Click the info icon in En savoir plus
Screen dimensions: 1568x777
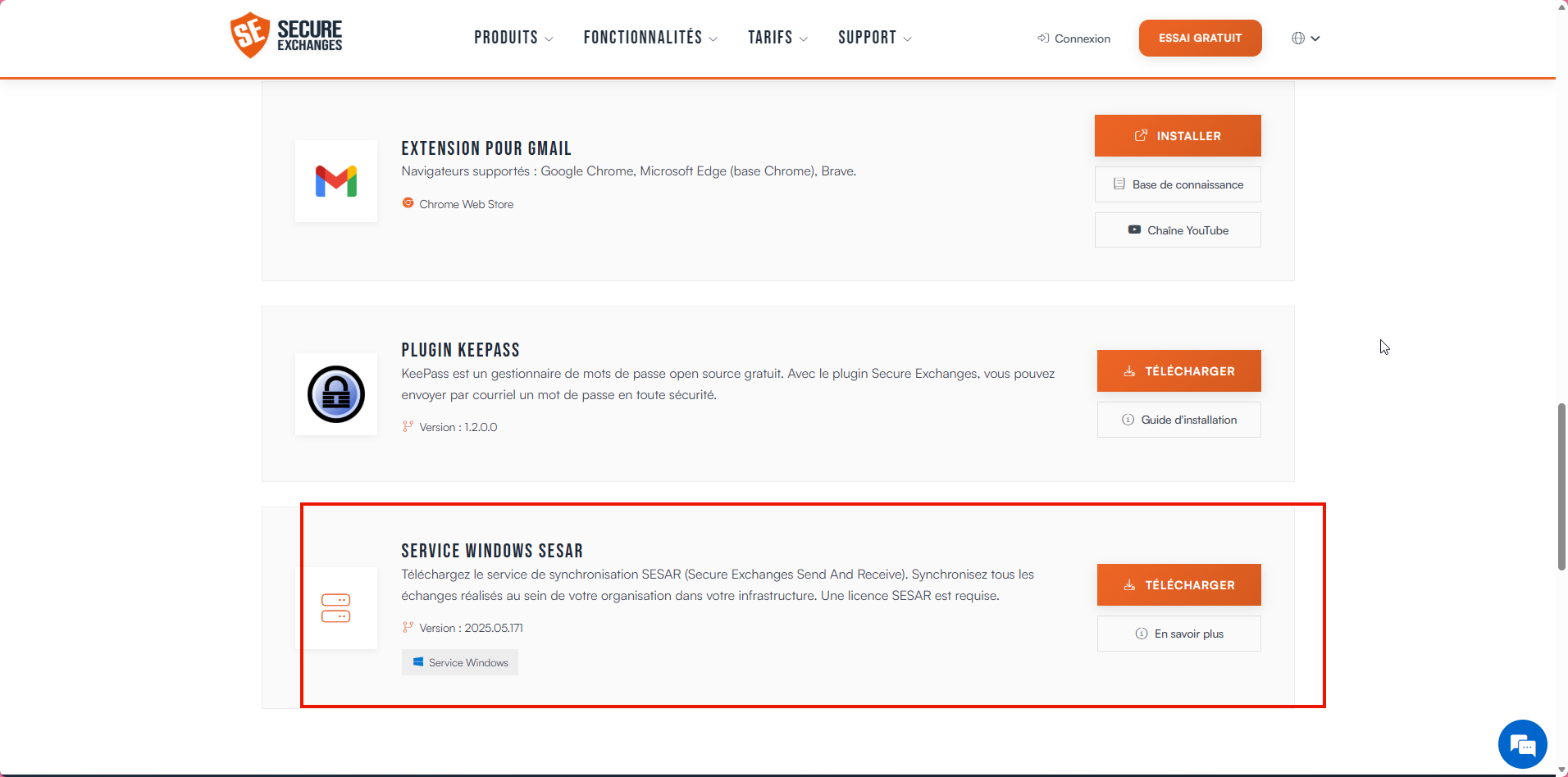pos(1141,634)
